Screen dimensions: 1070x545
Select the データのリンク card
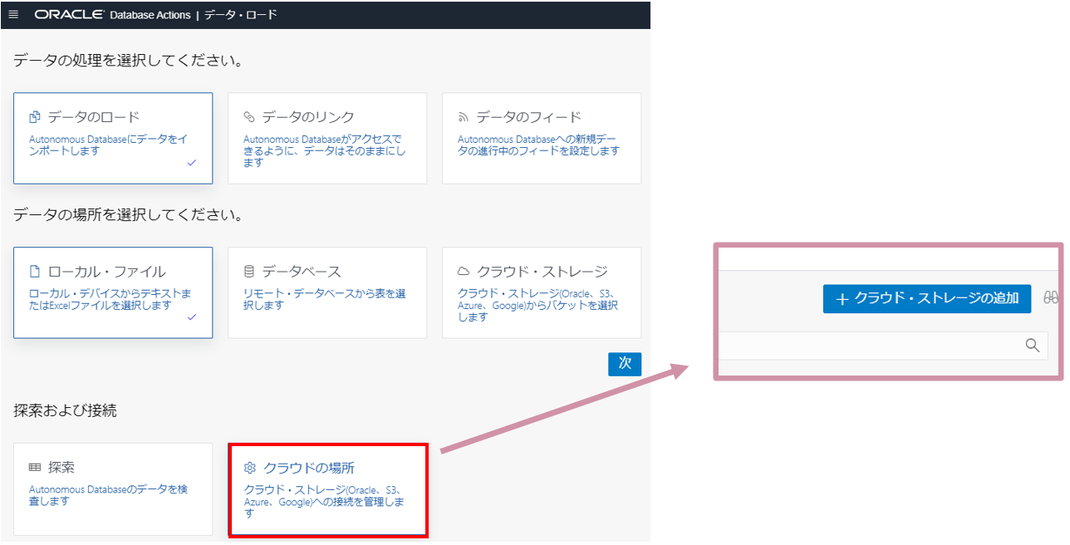328,138
